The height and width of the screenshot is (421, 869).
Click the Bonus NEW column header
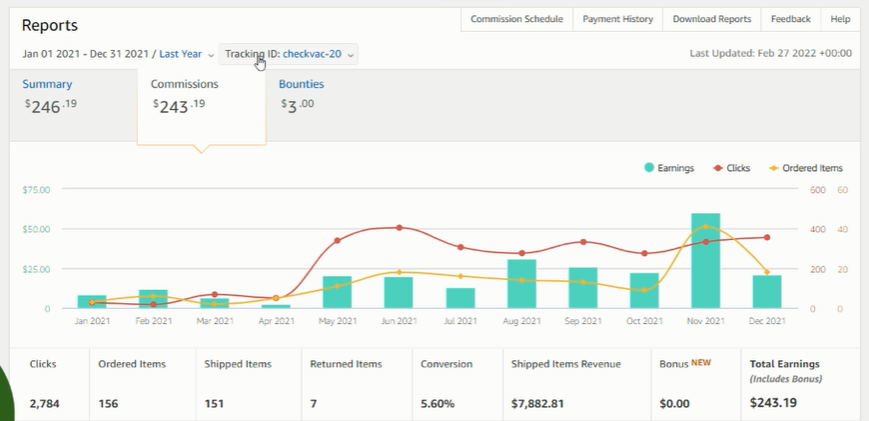pos(685,364)
